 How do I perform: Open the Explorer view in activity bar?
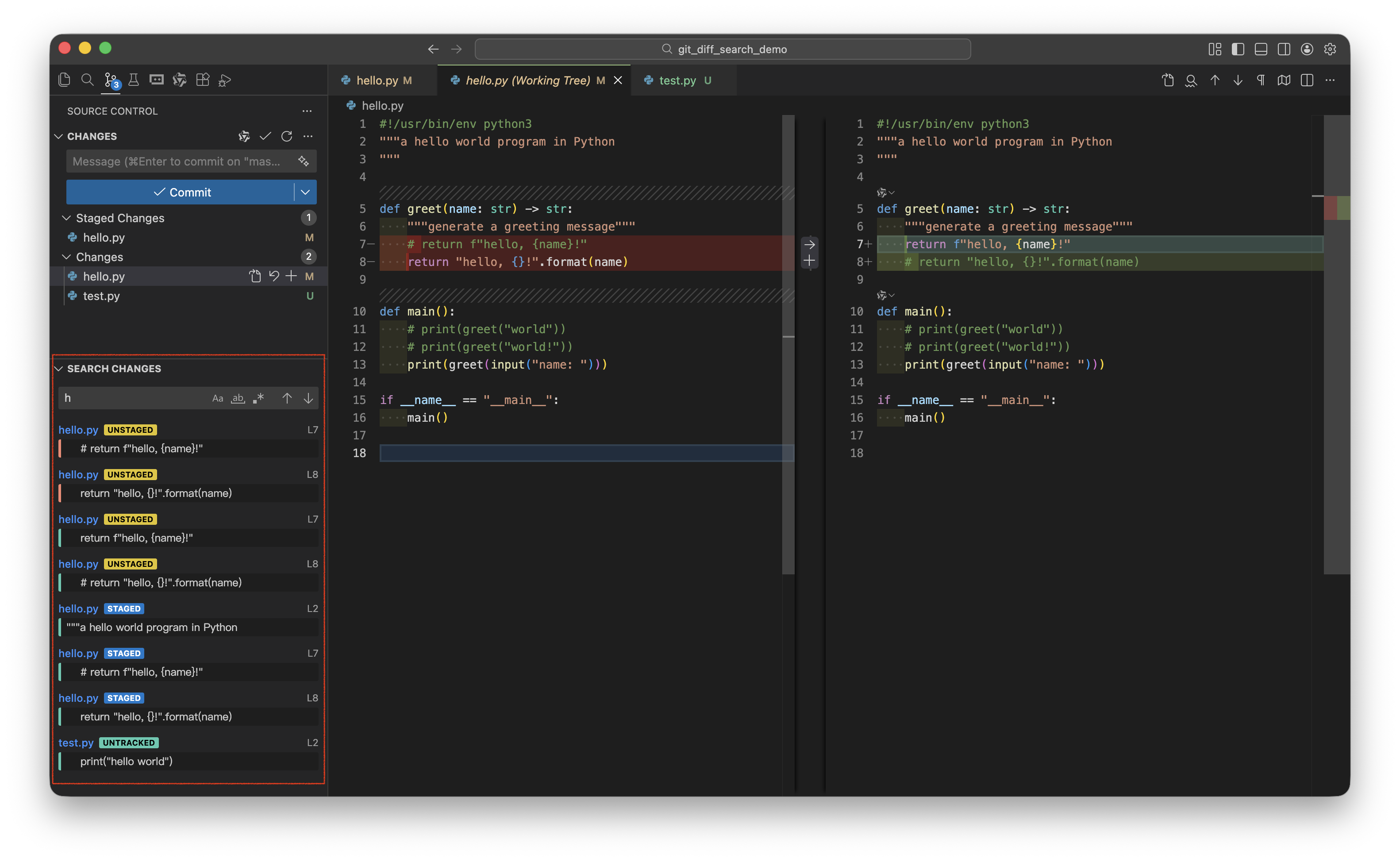[64, 80]
